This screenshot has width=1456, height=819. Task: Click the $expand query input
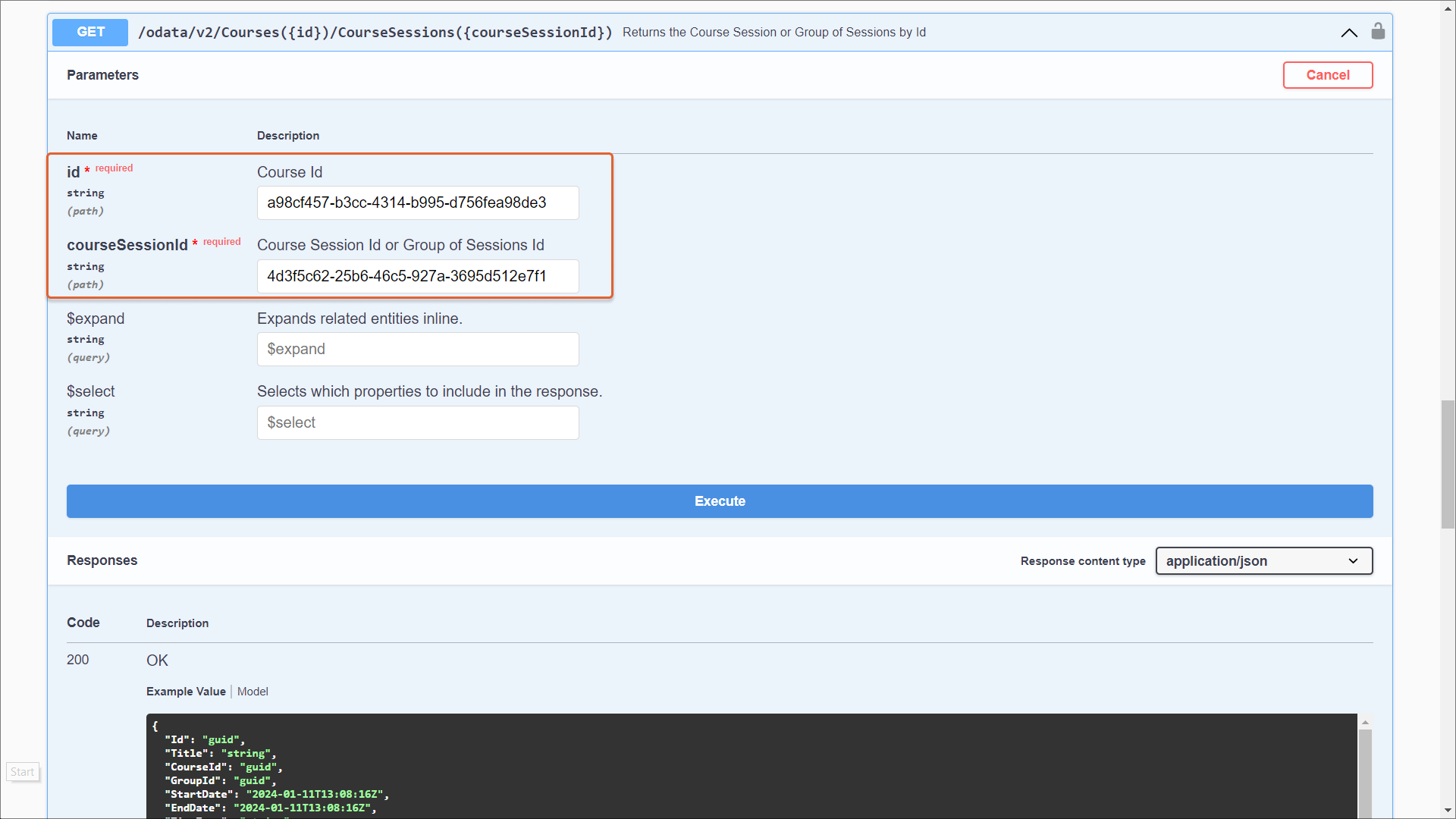[x=418, y=350]
